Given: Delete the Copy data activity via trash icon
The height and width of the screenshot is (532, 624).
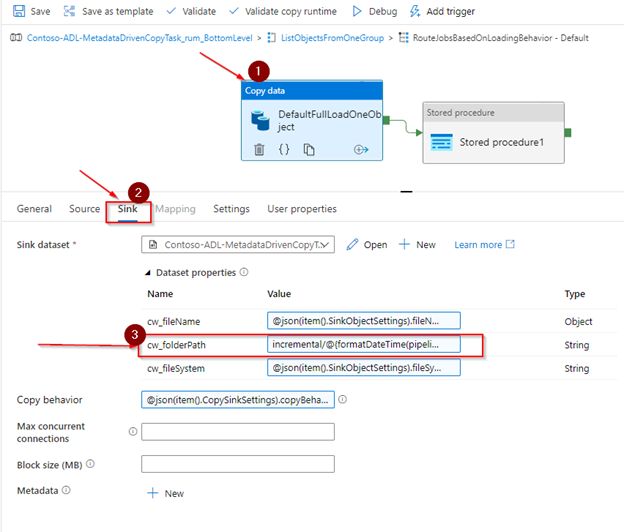Looking at the screenshot, I should 259,150.
